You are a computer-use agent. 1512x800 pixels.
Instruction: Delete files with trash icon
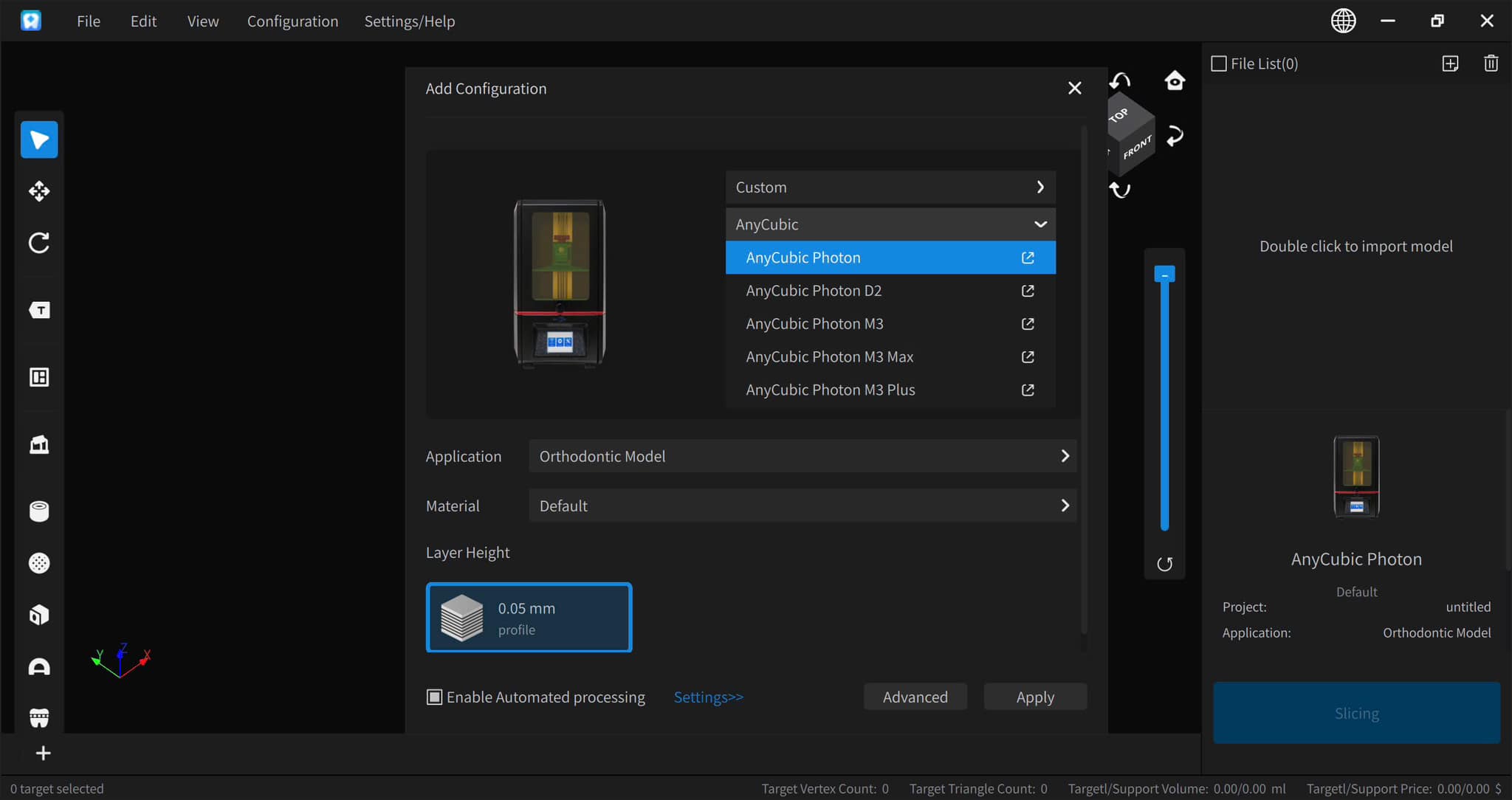1491,63
